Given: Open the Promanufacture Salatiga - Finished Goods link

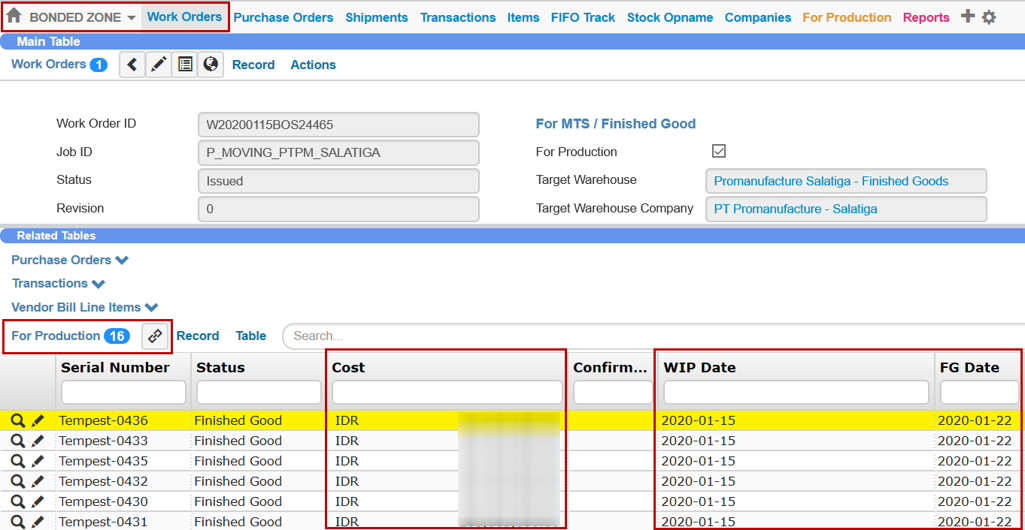Looking at the screenshot, I should 831,181.
